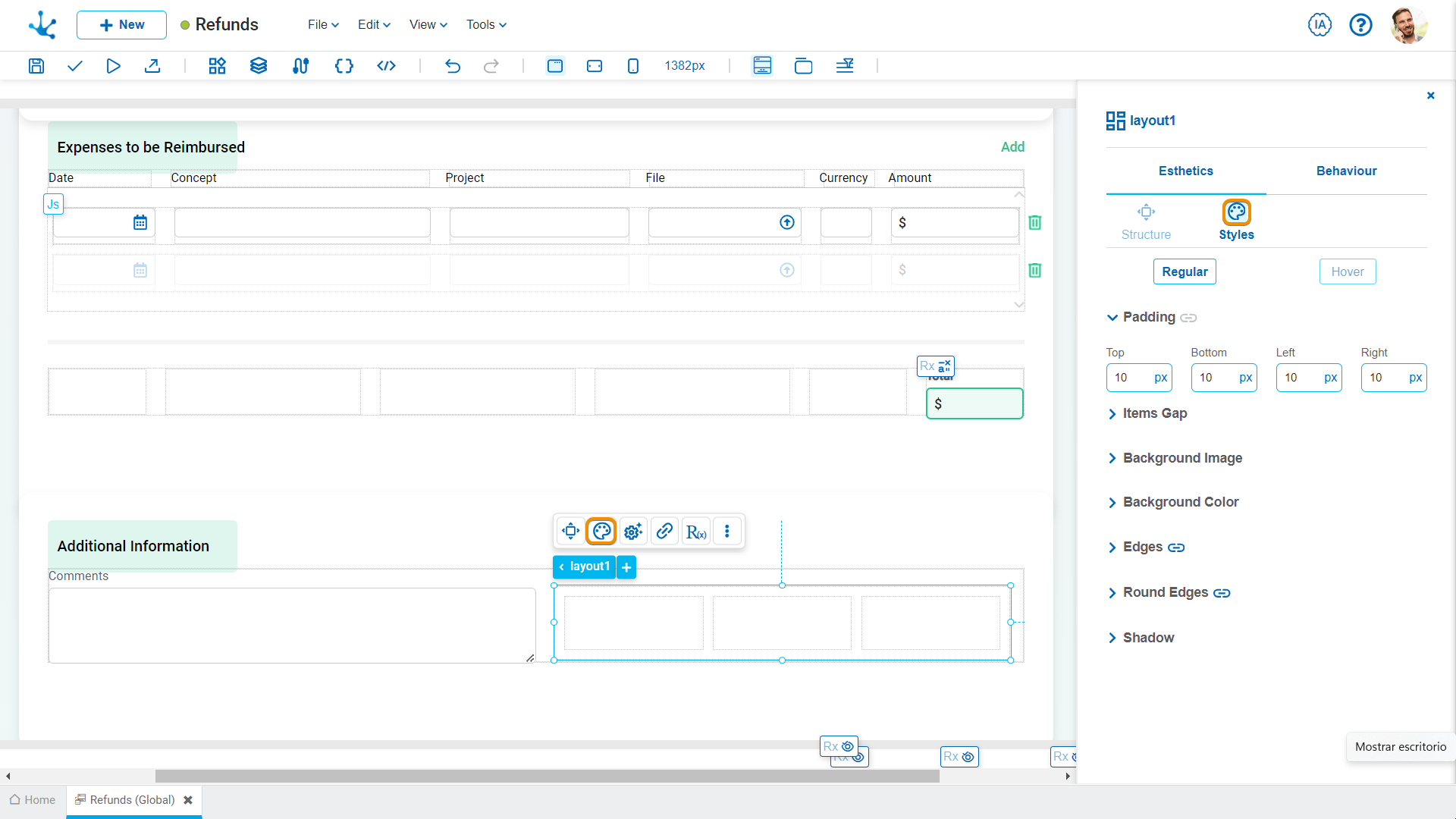Image resolution: width=1456 pixels, height=819 pixels.
Task: Click the styles/paint icon in floating toolbar
Action: 601,531
